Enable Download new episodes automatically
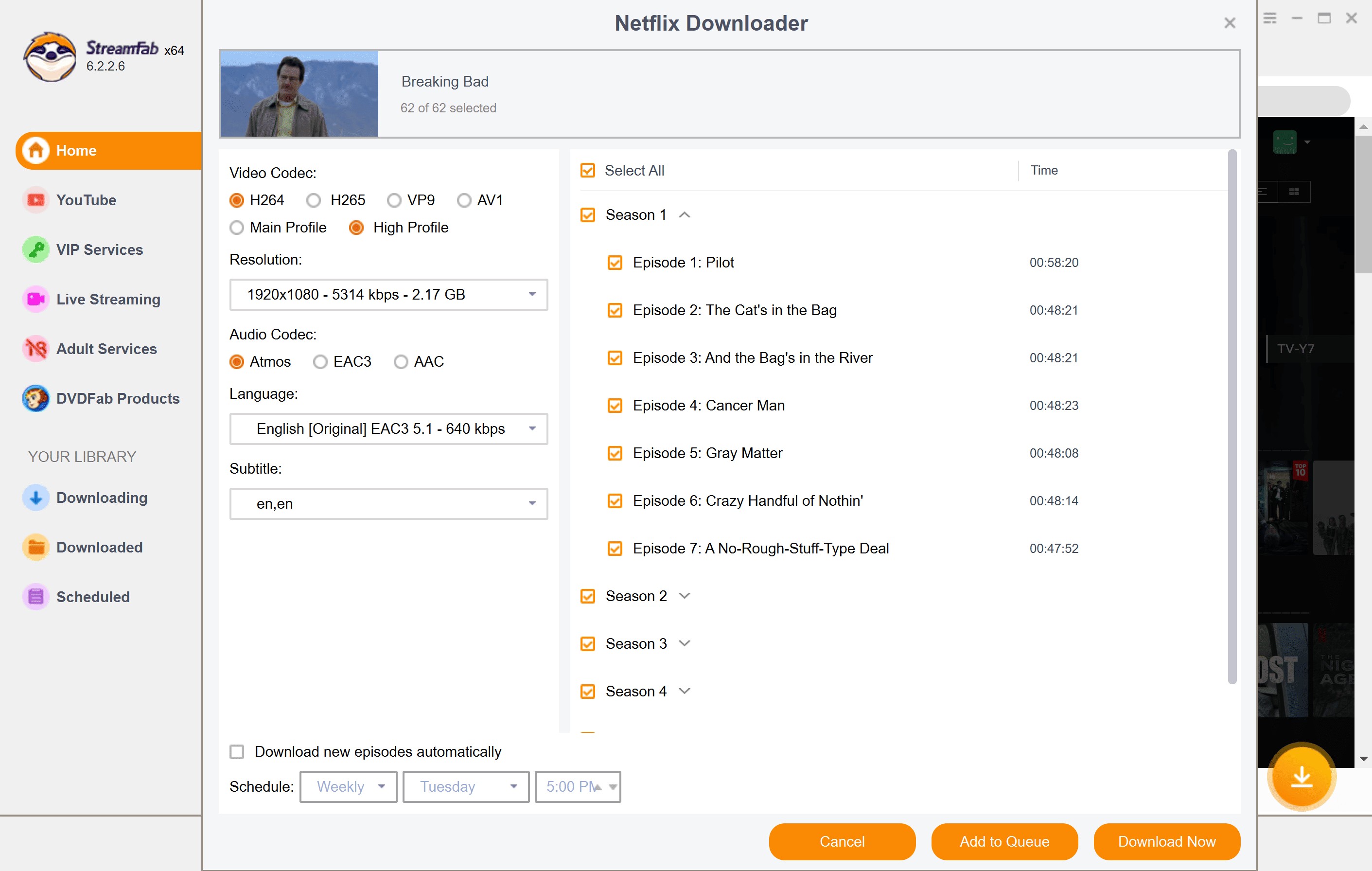Image resolution: width=1372 pixels, height=871 pixels. (x=236, y=752)
